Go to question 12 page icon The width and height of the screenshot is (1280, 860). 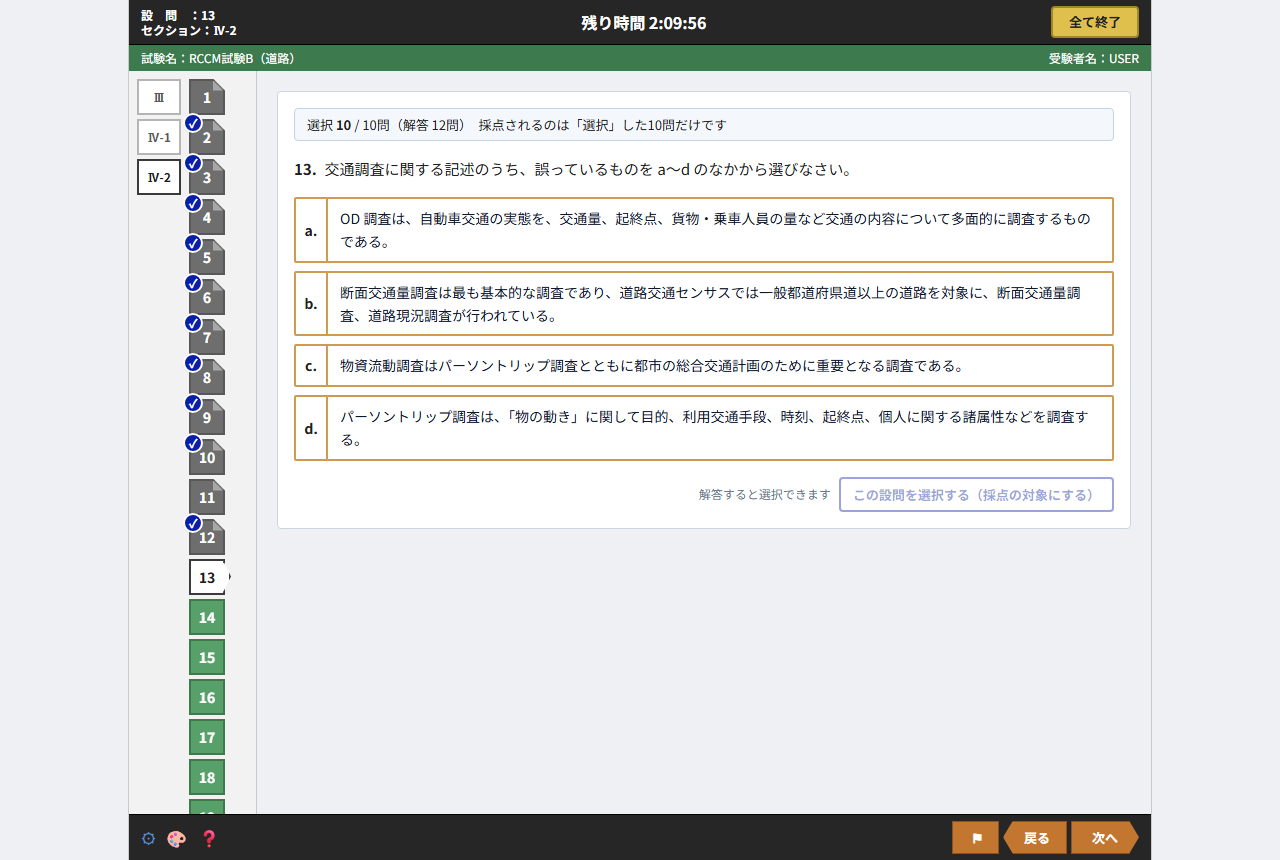207,537
